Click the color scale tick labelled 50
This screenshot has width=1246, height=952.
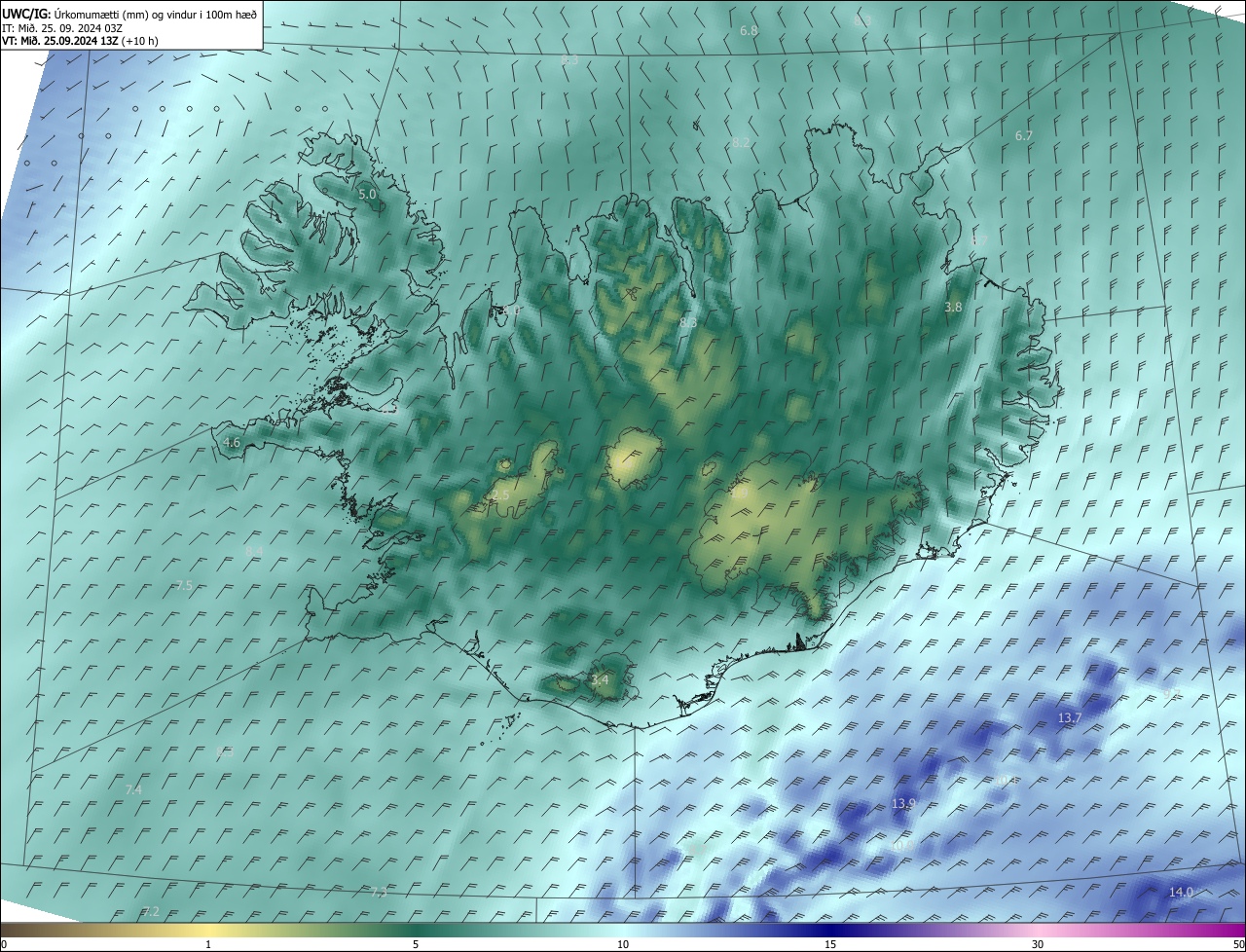1238,945
